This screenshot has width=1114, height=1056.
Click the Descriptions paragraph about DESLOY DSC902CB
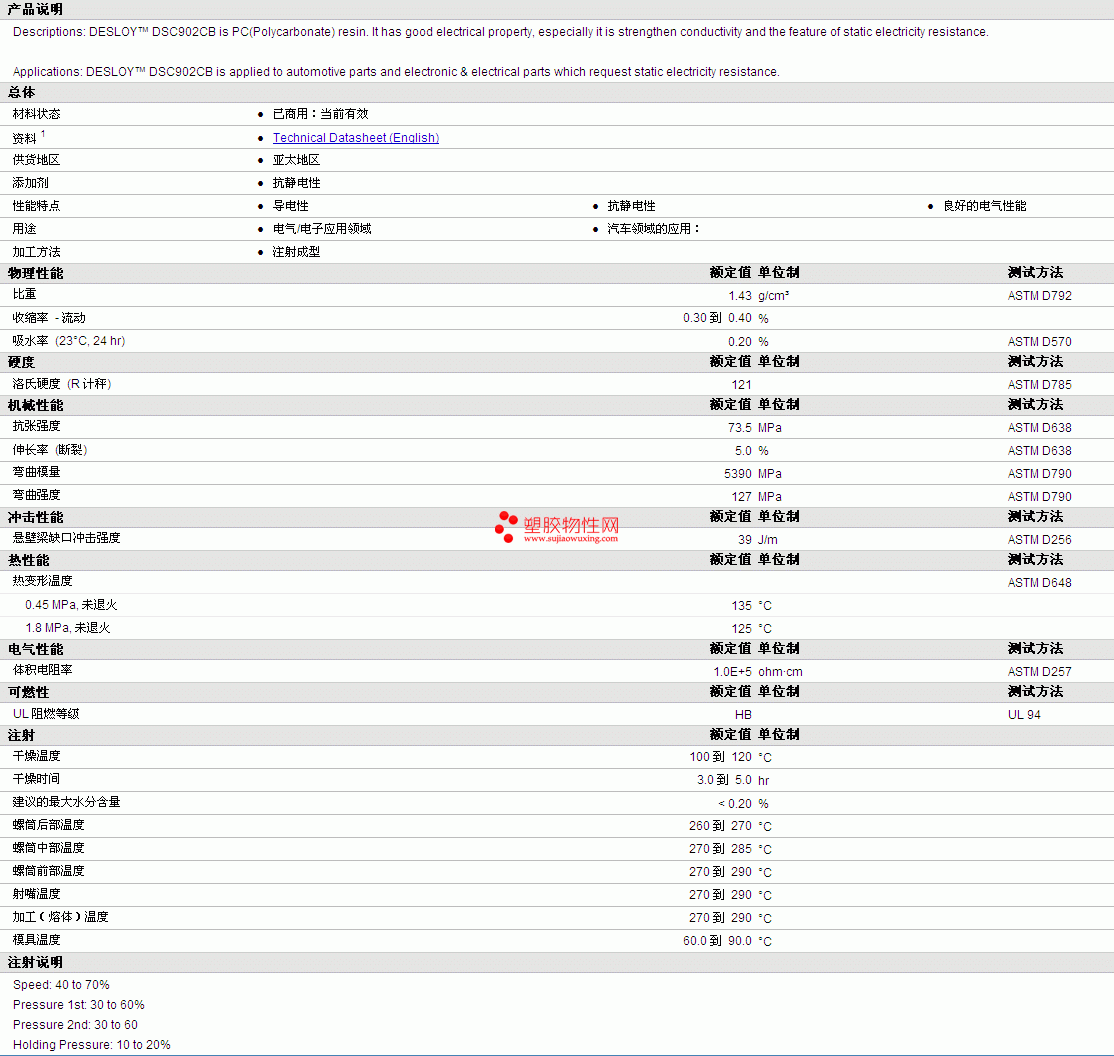[x=500, y=32]
